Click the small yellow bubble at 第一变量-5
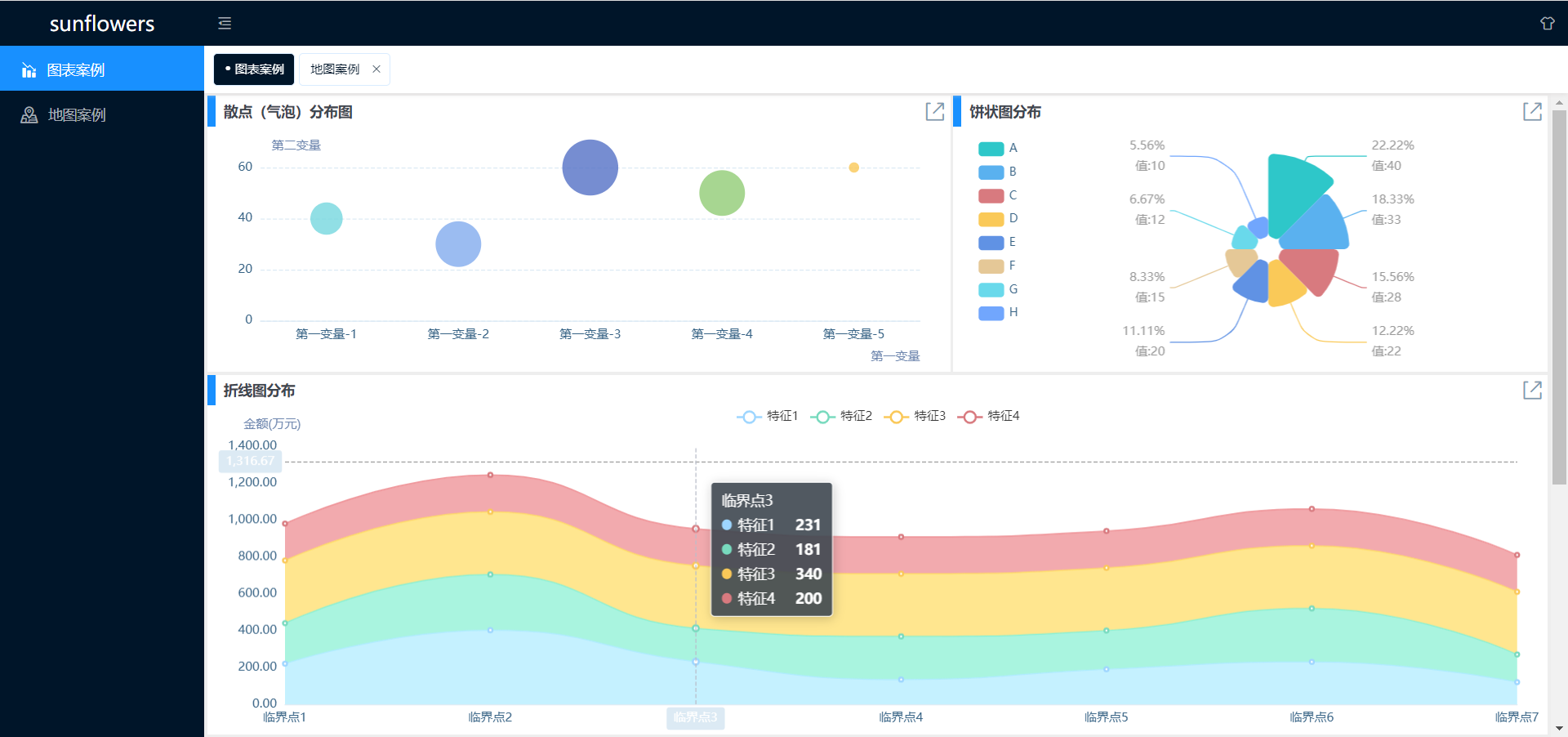The width and height of the screenshot is (1568, 737). (853, 167)
